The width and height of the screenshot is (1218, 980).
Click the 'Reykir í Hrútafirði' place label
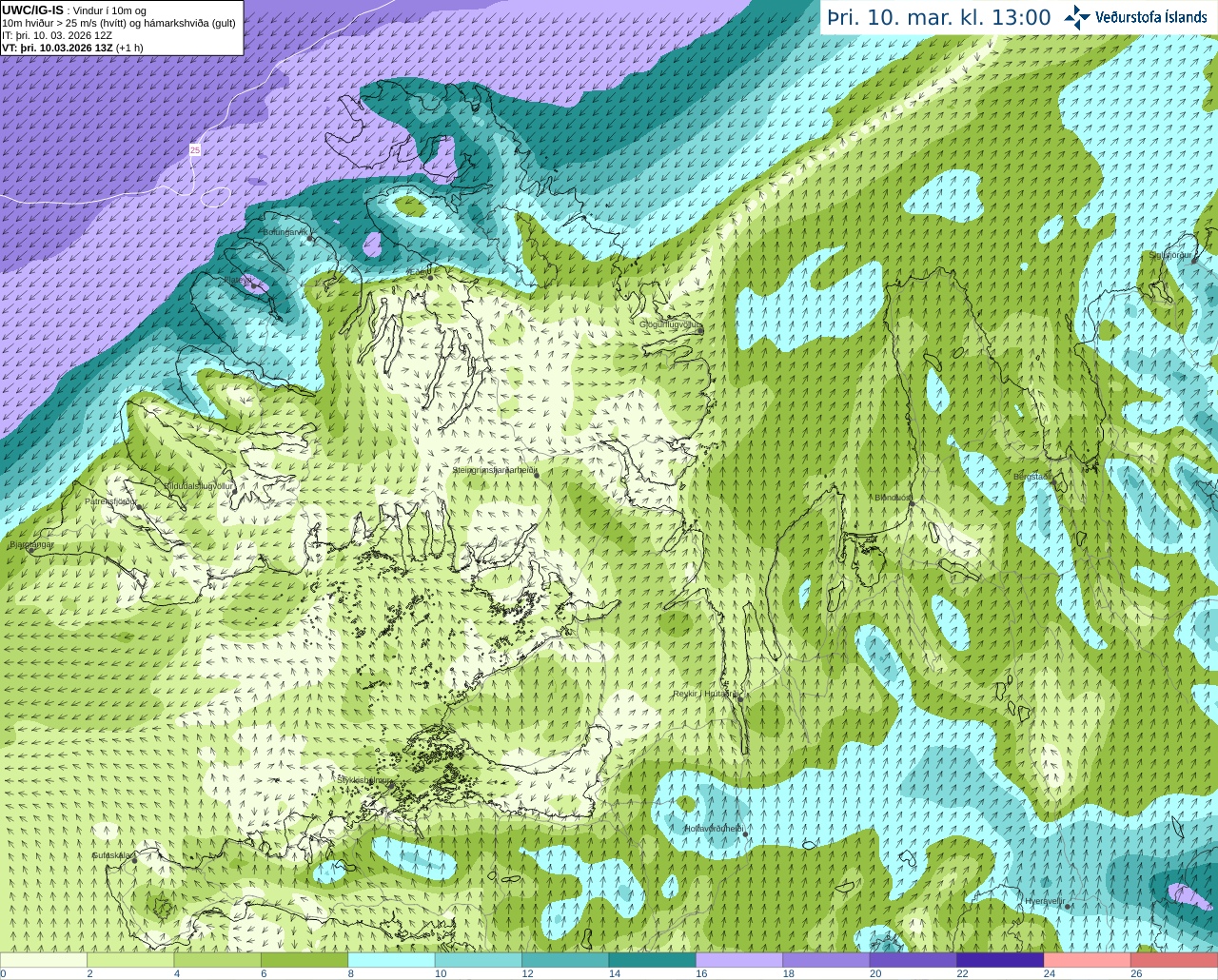705,694
